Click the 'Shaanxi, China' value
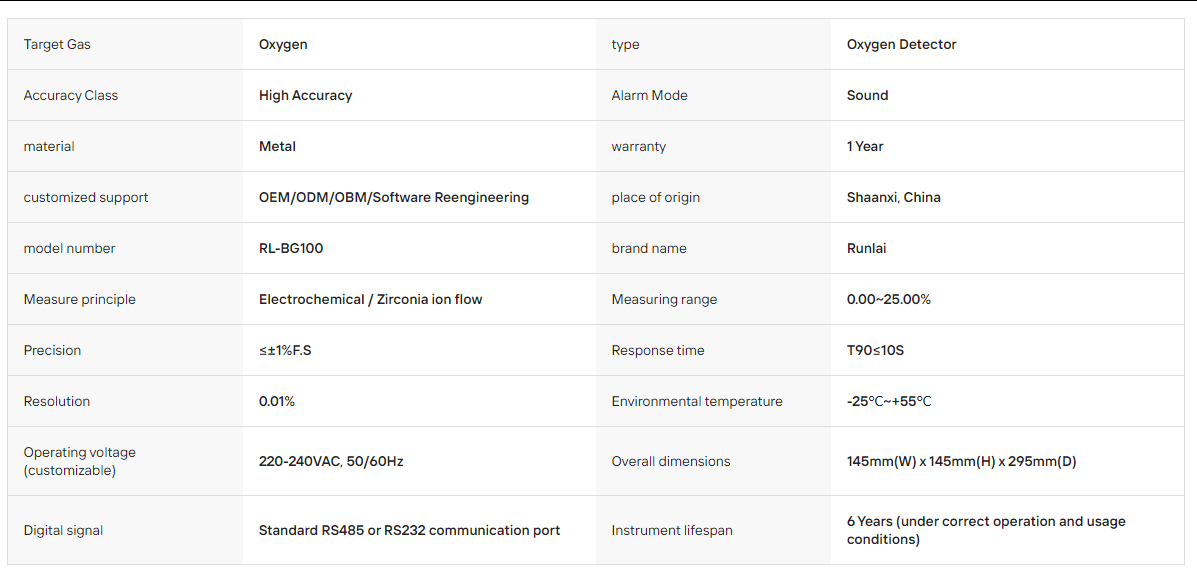The height and width of the screenshot is (575, 1197). (894, 198)
